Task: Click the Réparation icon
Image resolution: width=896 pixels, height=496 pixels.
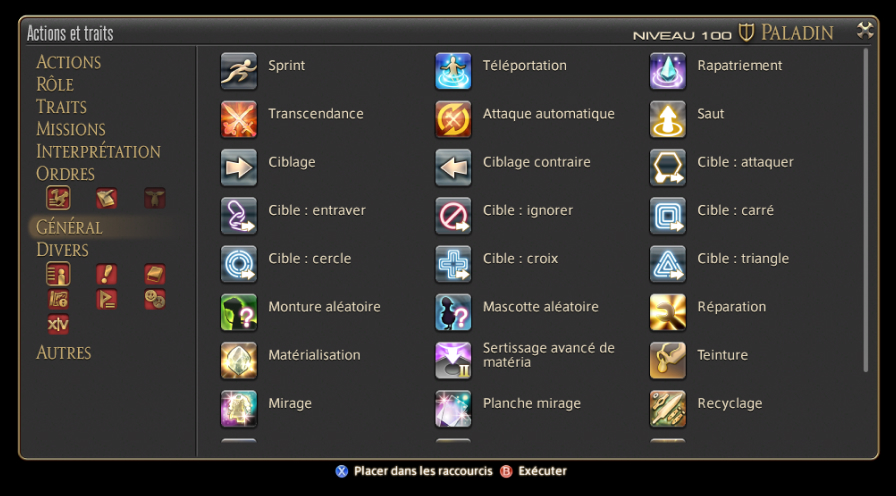Action: [x=667, y=312]
